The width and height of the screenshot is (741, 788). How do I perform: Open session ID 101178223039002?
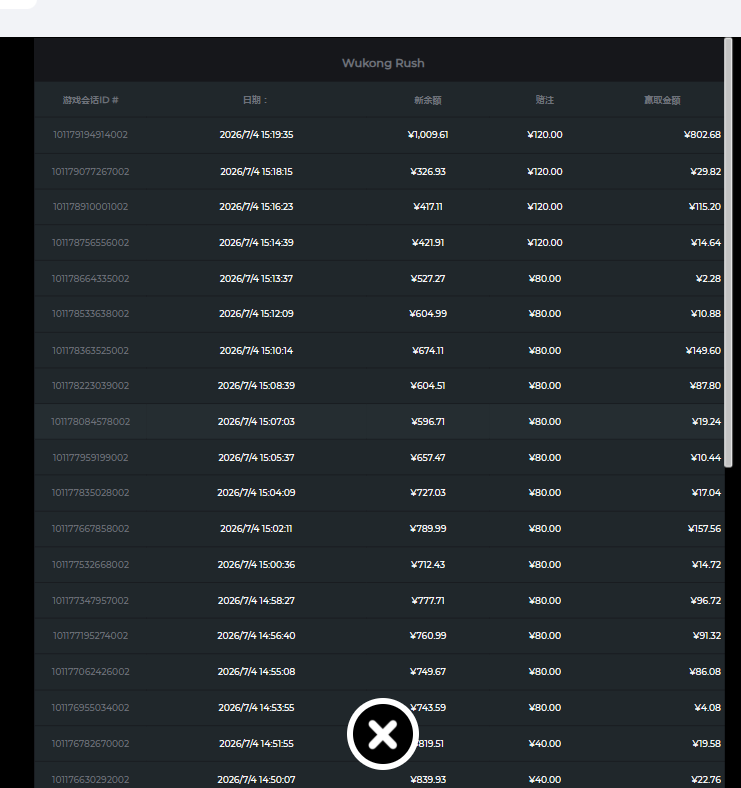point(90,385)
